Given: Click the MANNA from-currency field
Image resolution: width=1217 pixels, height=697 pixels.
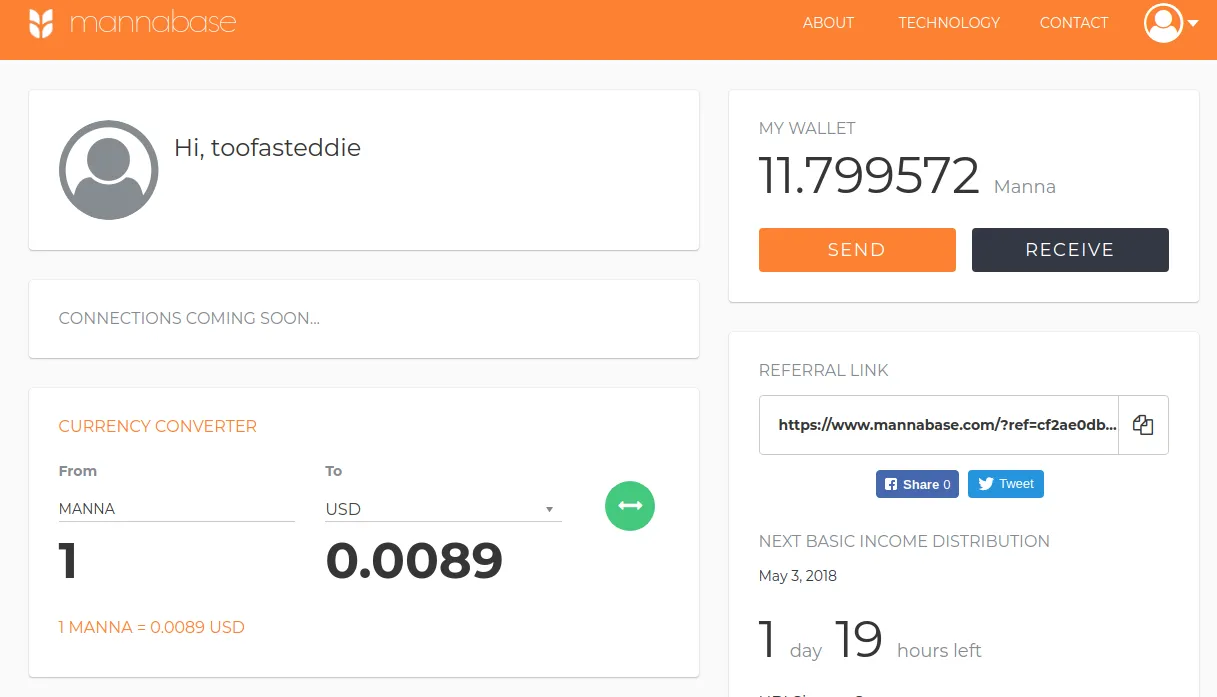Looking at the screenshot, I should click(177, 509).
